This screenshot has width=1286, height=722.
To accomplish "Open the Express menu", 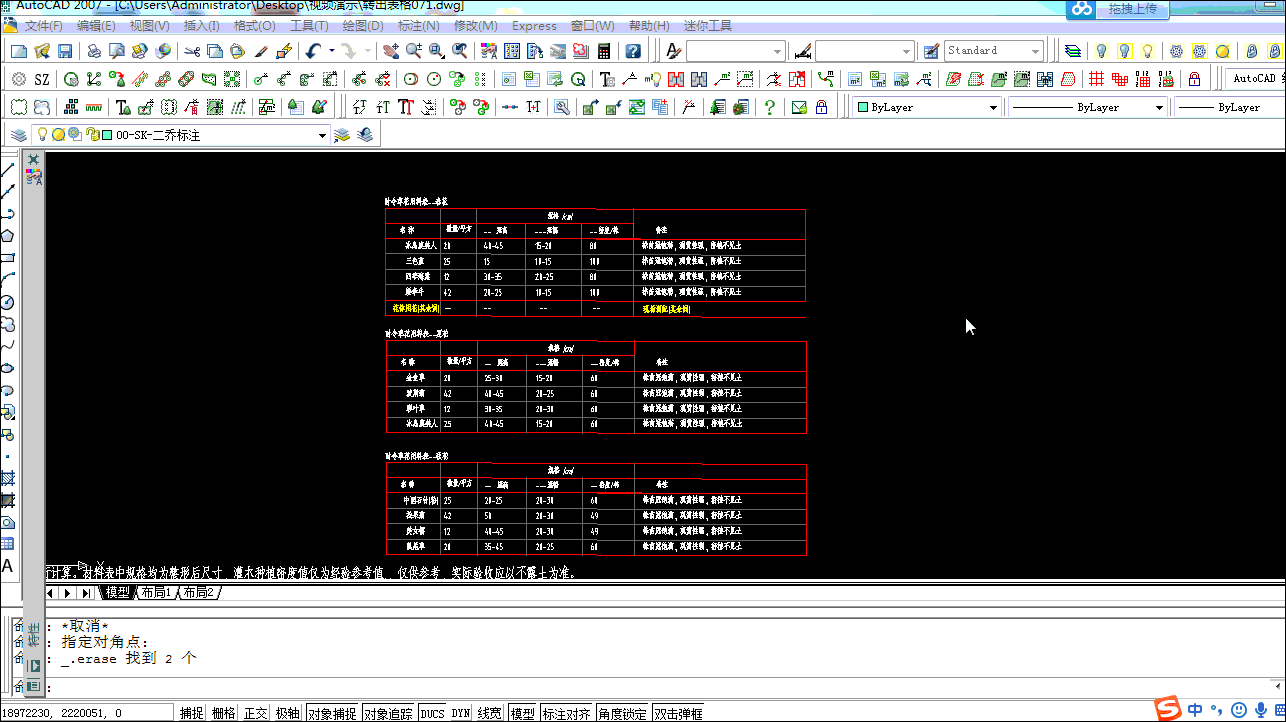I will [x=534, y=26].
